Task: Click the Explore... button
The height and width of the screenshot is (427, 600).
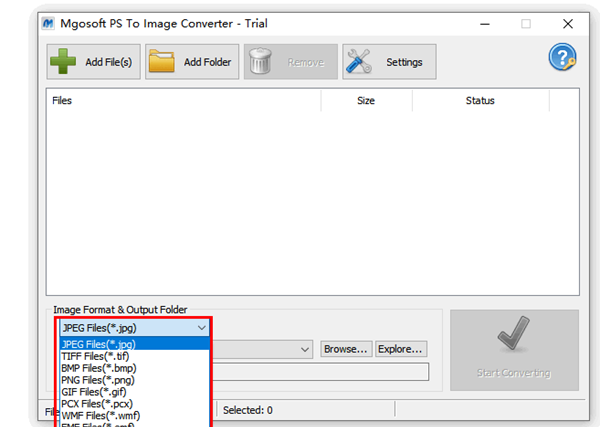Action: point(401,349)
